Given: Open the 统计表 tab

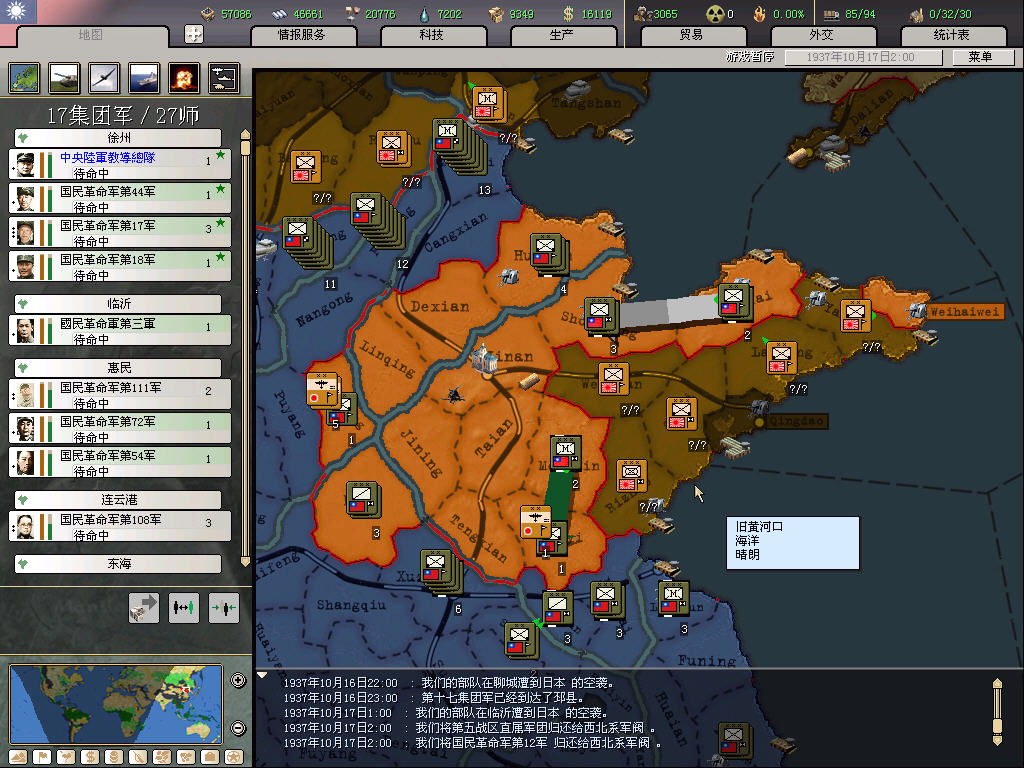Looking at the screenshot, I should click(x=952, y=35).
